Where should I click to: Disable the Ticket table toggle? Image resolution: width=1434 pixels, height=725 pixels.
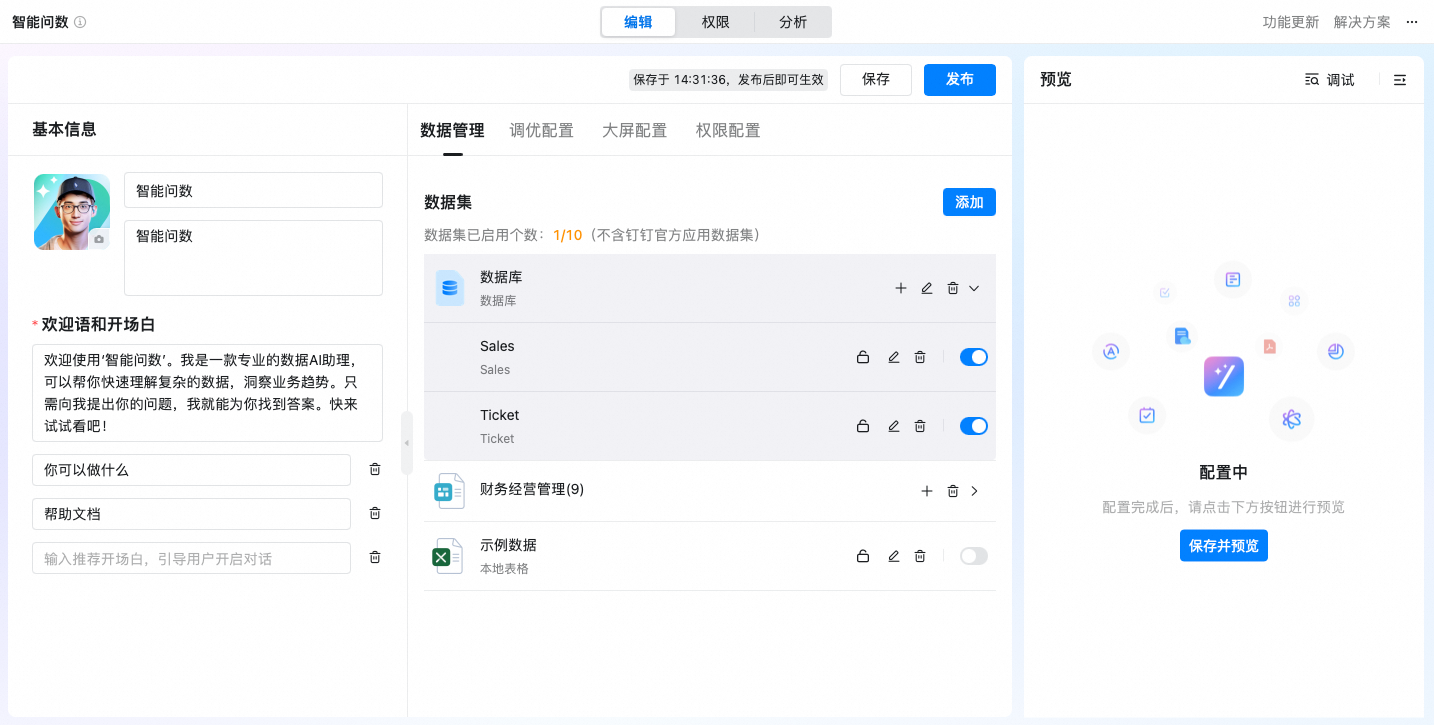pos(974,426)
